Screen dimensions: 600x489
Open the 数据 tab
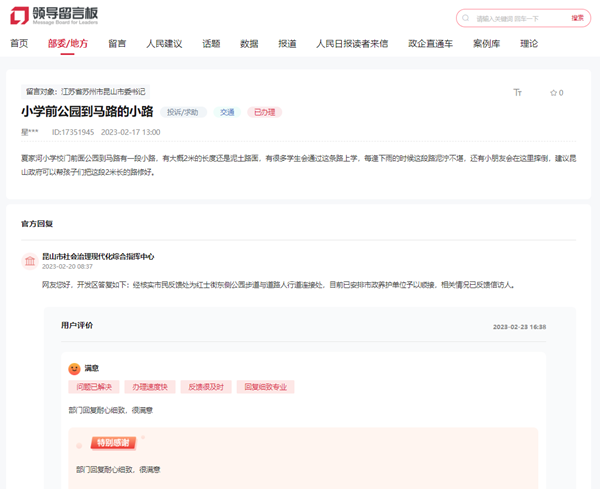pos(249,44)
